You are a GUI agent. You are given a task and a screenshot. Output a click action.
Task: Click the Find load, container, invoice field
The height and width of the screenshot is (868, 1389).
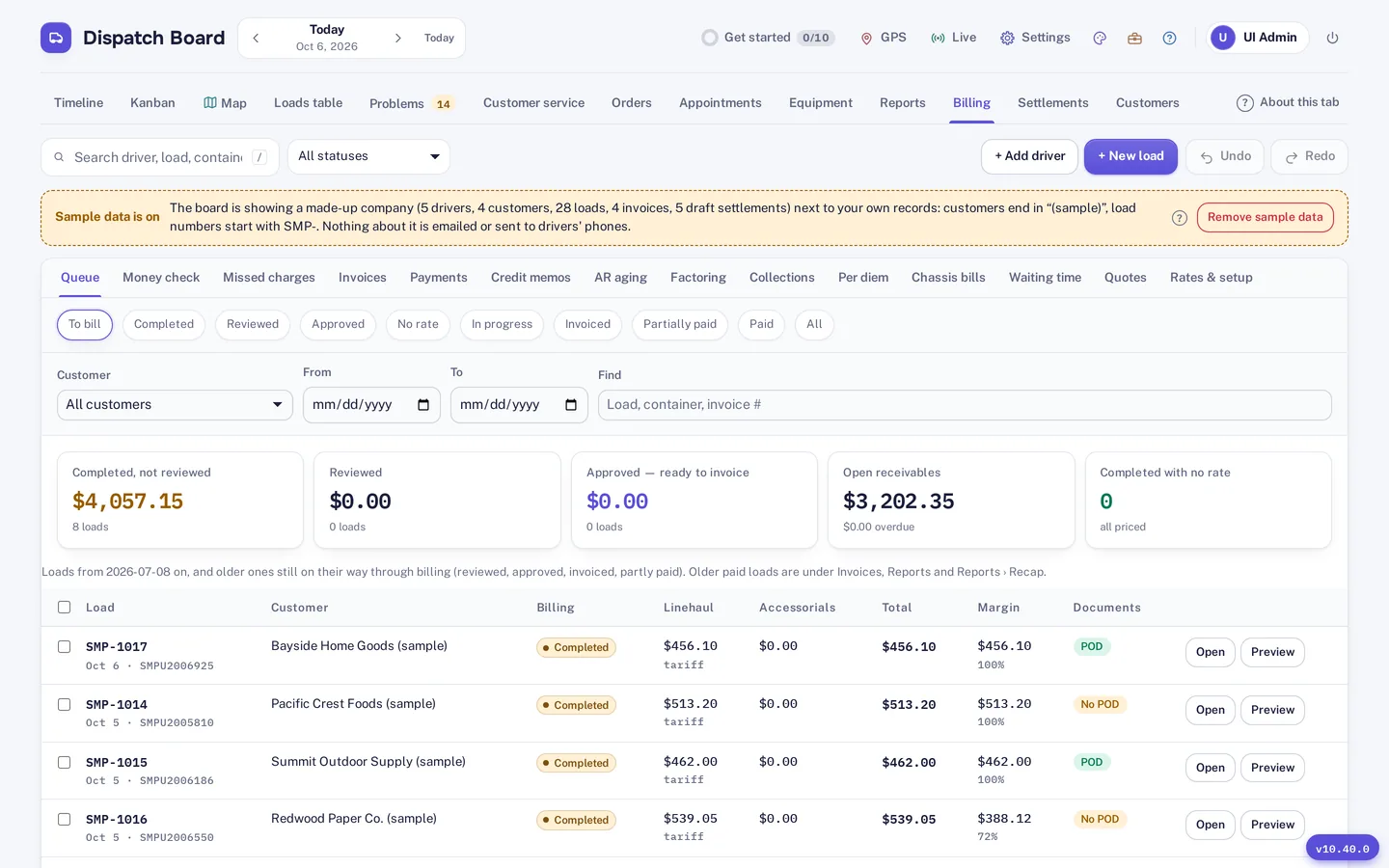click(965, 405)
